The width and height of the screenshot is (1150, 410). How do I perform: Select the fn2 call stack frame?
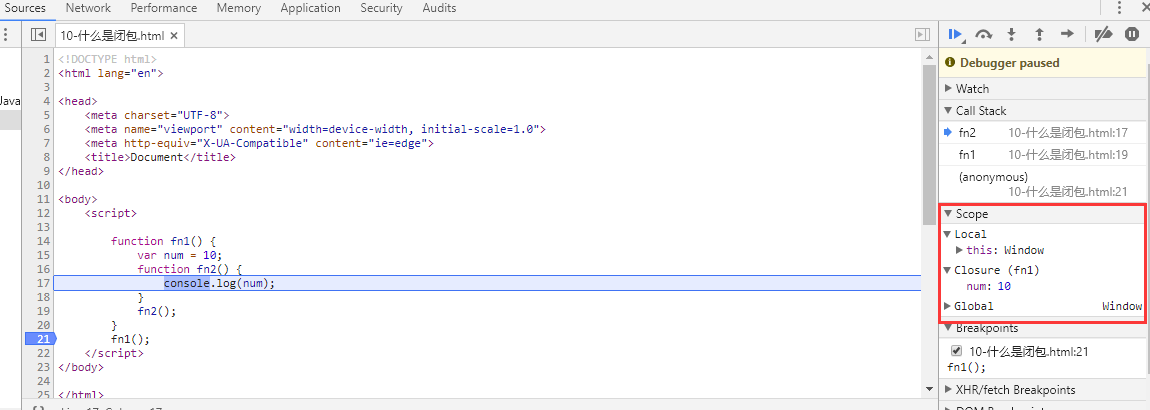pyautogui.click(x=1043, y=133)
